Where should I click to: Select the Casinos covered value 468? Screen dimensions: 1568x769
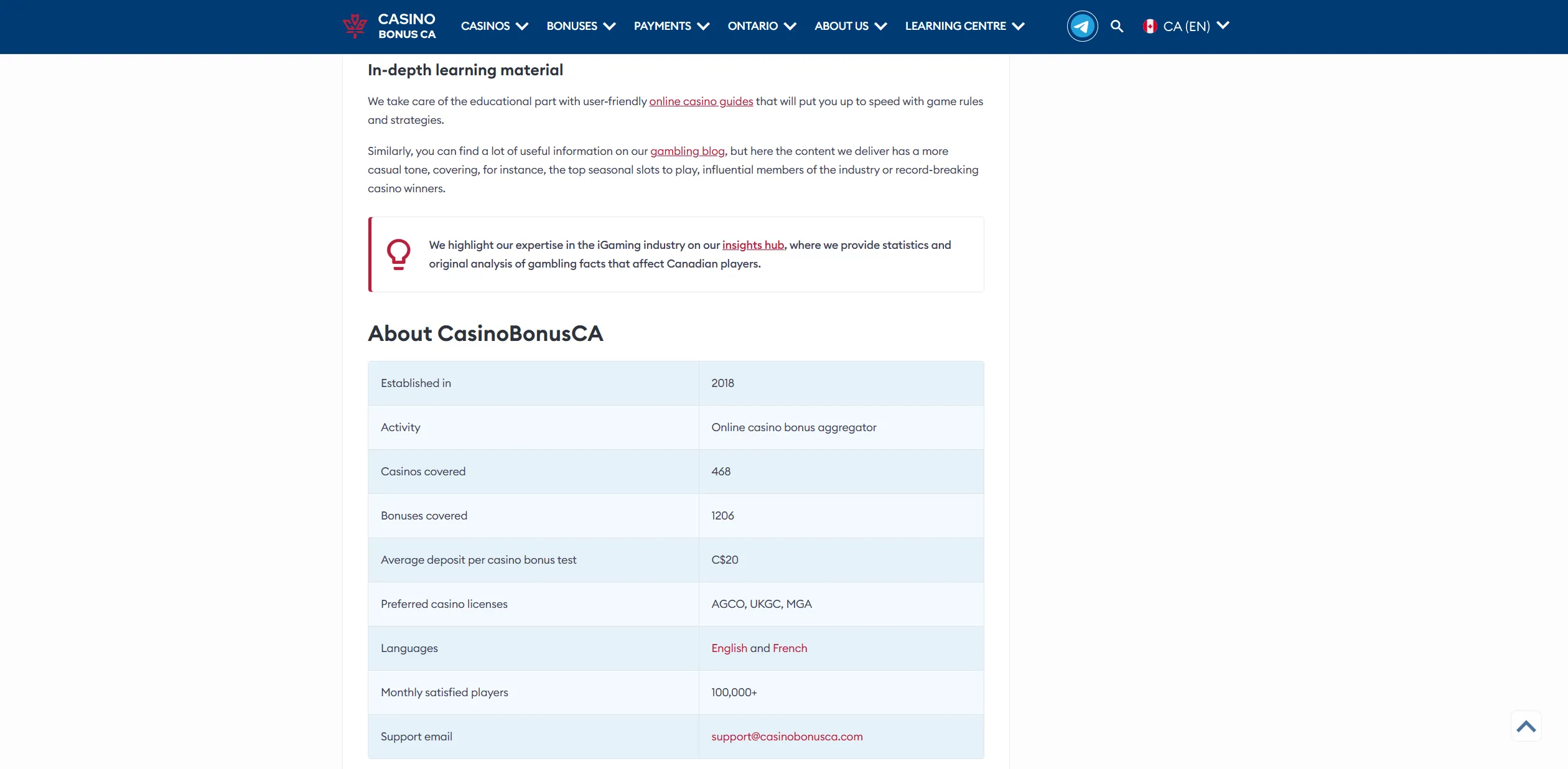point(721,472)
